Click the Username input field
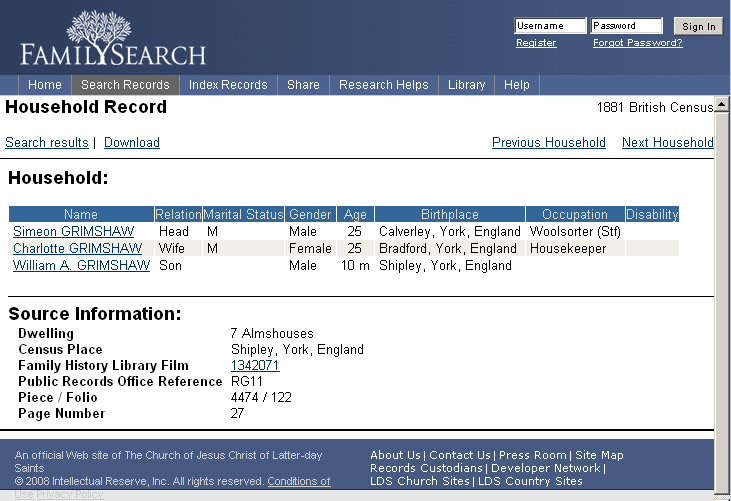Screen dimensions: 731x501 550,26
